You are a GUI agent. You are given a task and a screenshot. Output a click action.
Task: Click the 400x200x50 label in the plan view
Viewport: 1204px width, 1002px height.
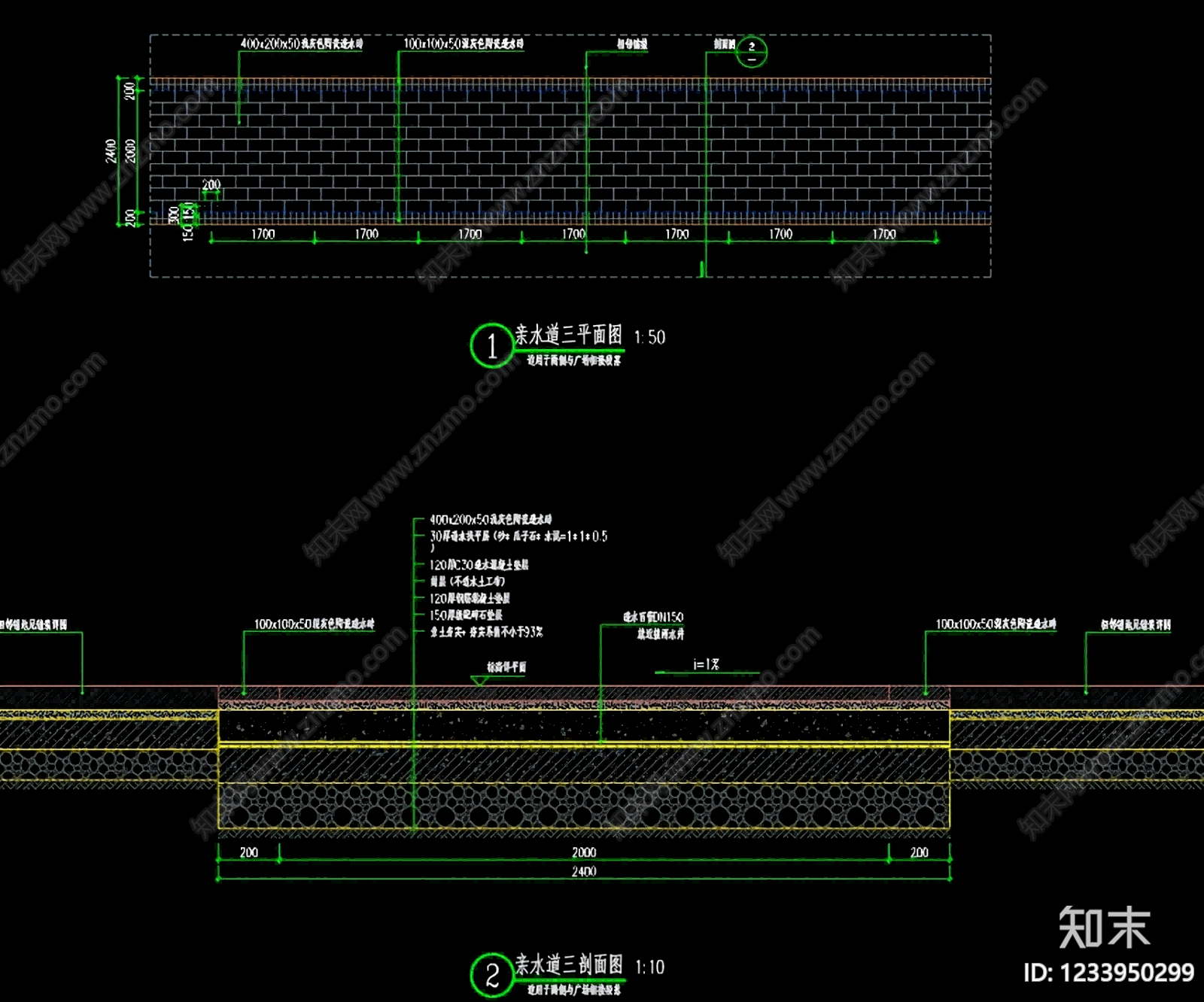[x=301, y=44]
